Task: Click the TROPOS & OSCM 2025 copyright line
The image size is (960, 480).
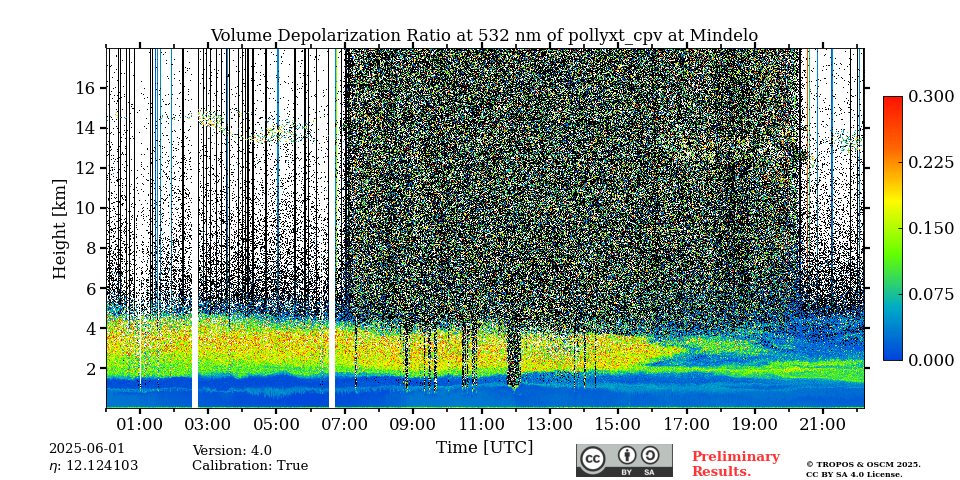Action: [x=863, y=465]
